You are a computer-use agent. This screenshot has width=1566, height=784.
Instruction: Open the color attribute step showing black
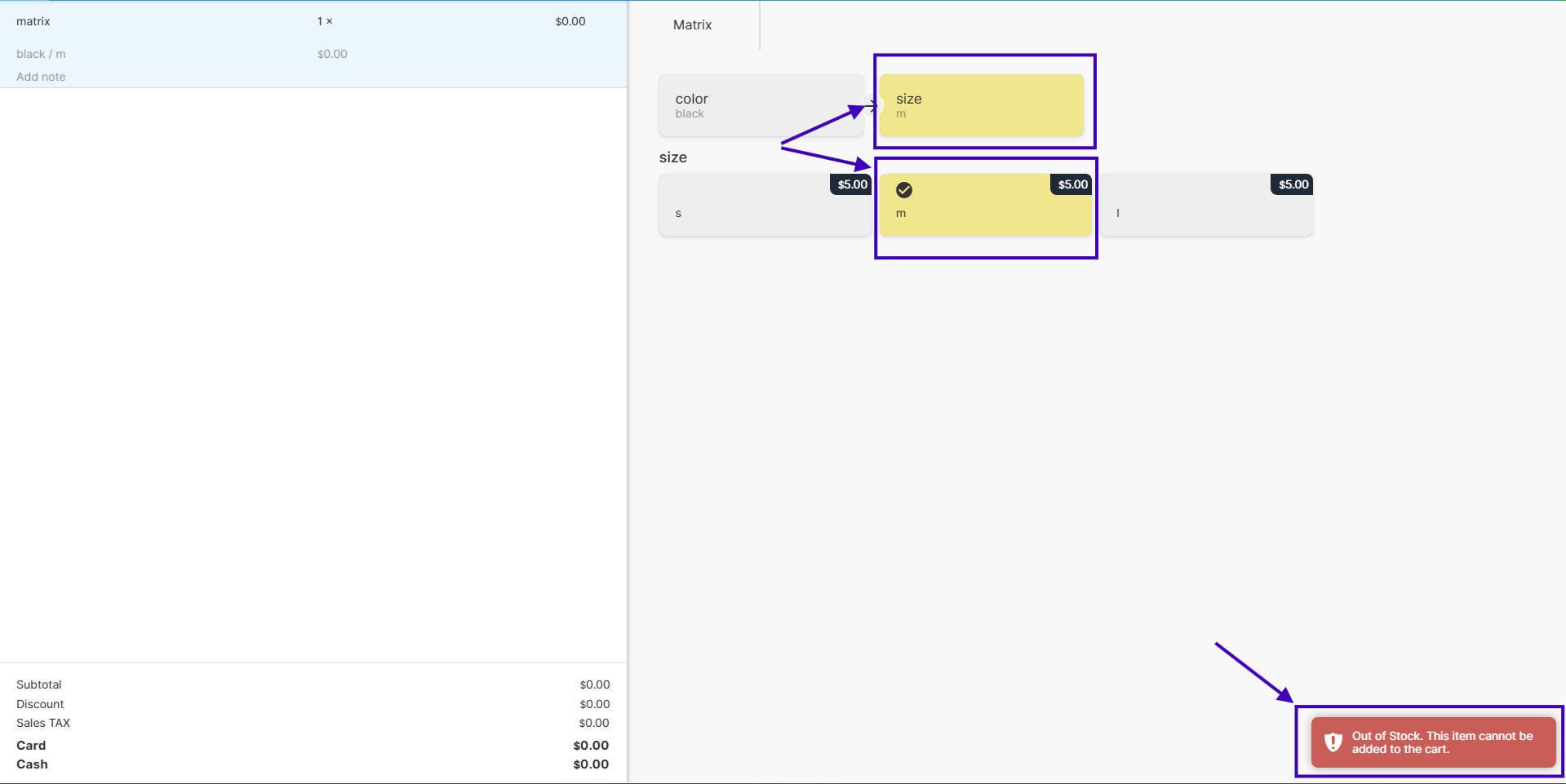(761, 105)
